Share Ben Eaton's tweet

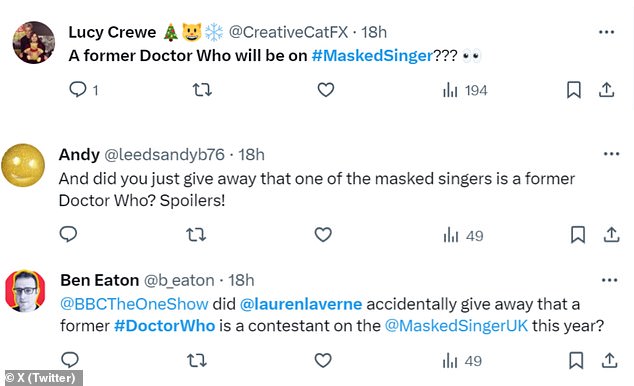[609, 360]
